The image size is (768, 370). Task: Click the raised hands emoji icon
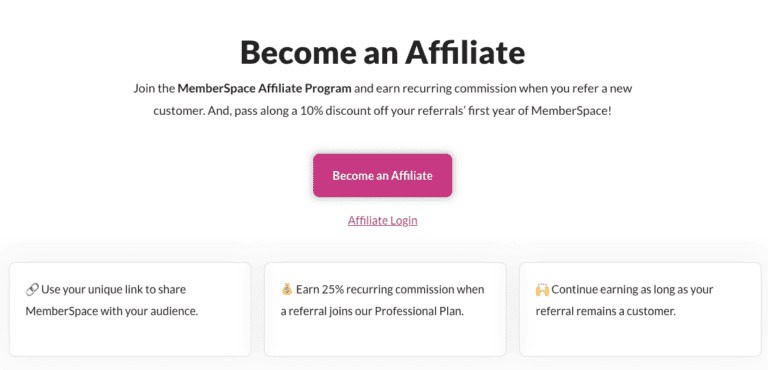[542, 290]
